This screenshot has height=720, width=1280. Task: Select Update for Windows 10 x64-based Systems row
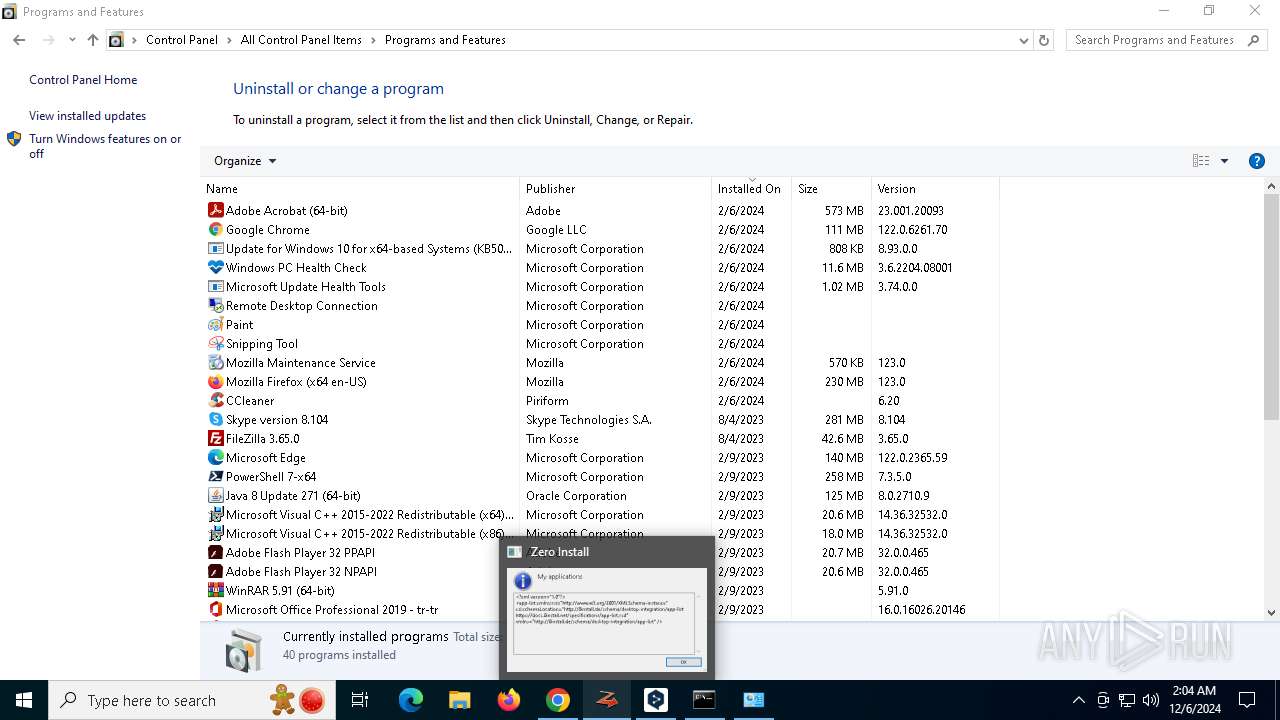[x=600, y=248]
